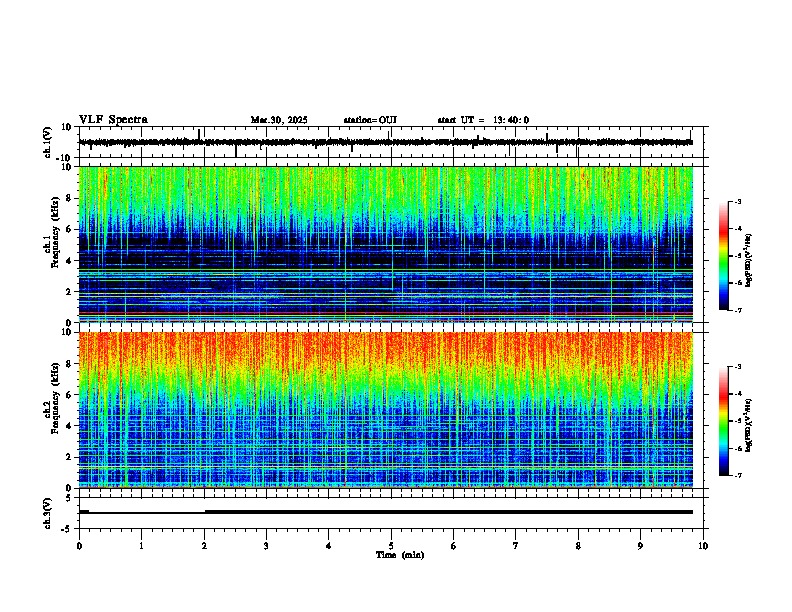Image resolution: width=792 pixels, height=612 pixels.
Task: Click the "ch.3(V)" axis label
Action: click(x=48, y=513)
